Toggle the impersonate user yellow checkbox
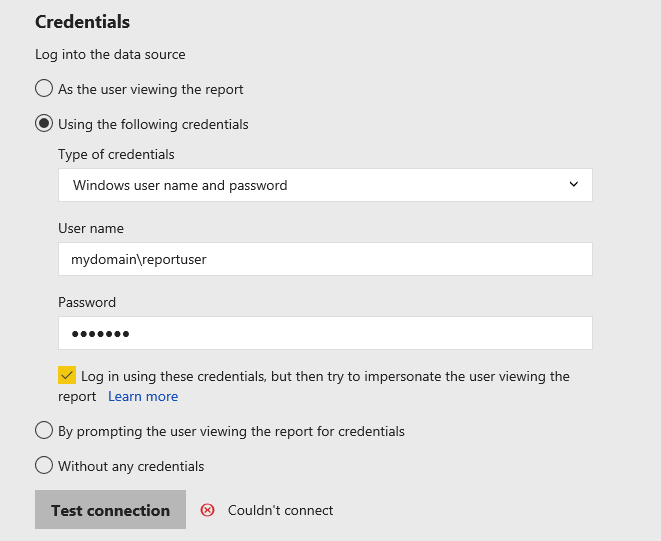The image size is (661, 541). pos(67,375)
